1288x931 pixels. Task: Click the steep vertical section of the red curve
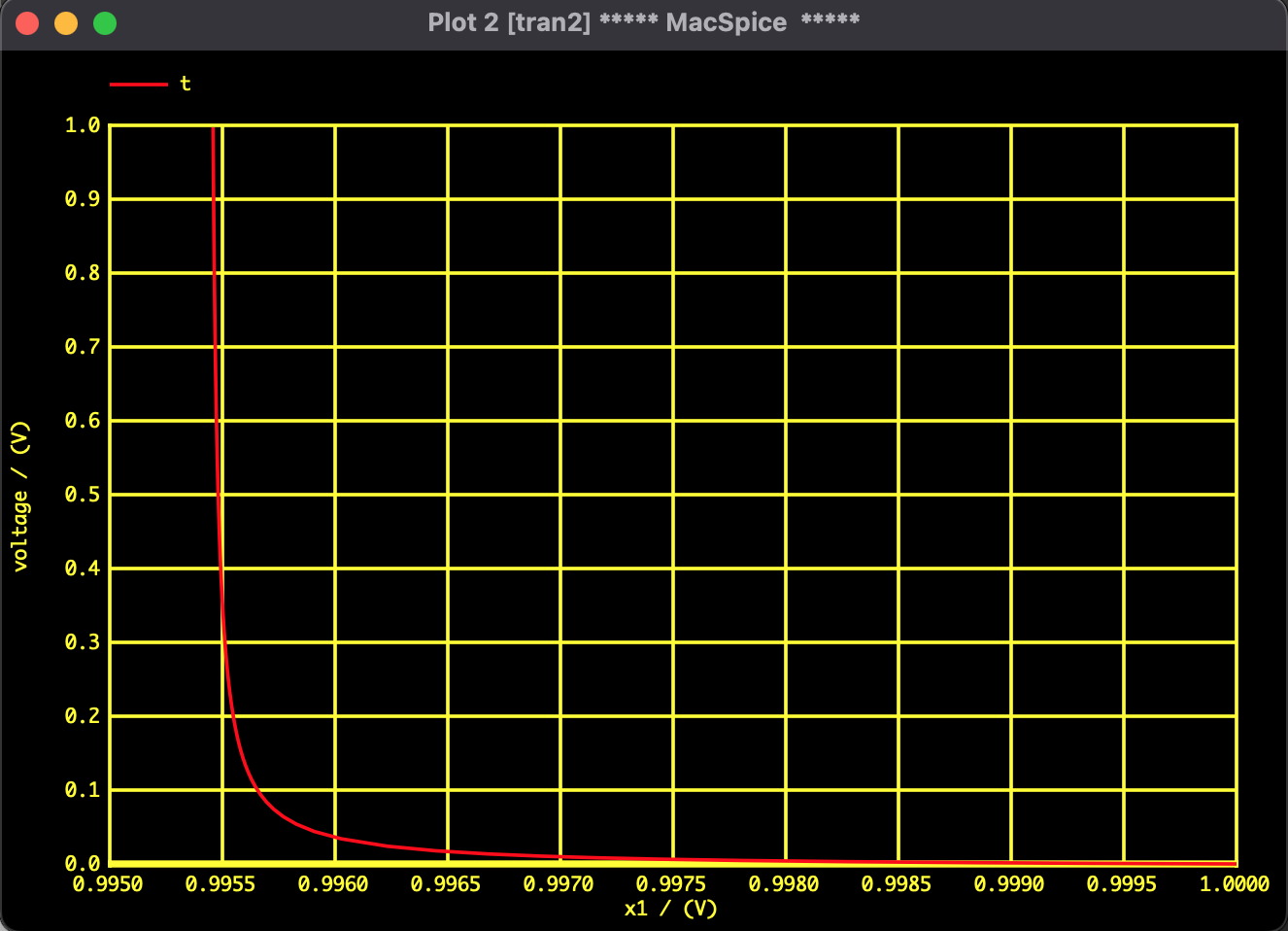[x=215, y=292]
